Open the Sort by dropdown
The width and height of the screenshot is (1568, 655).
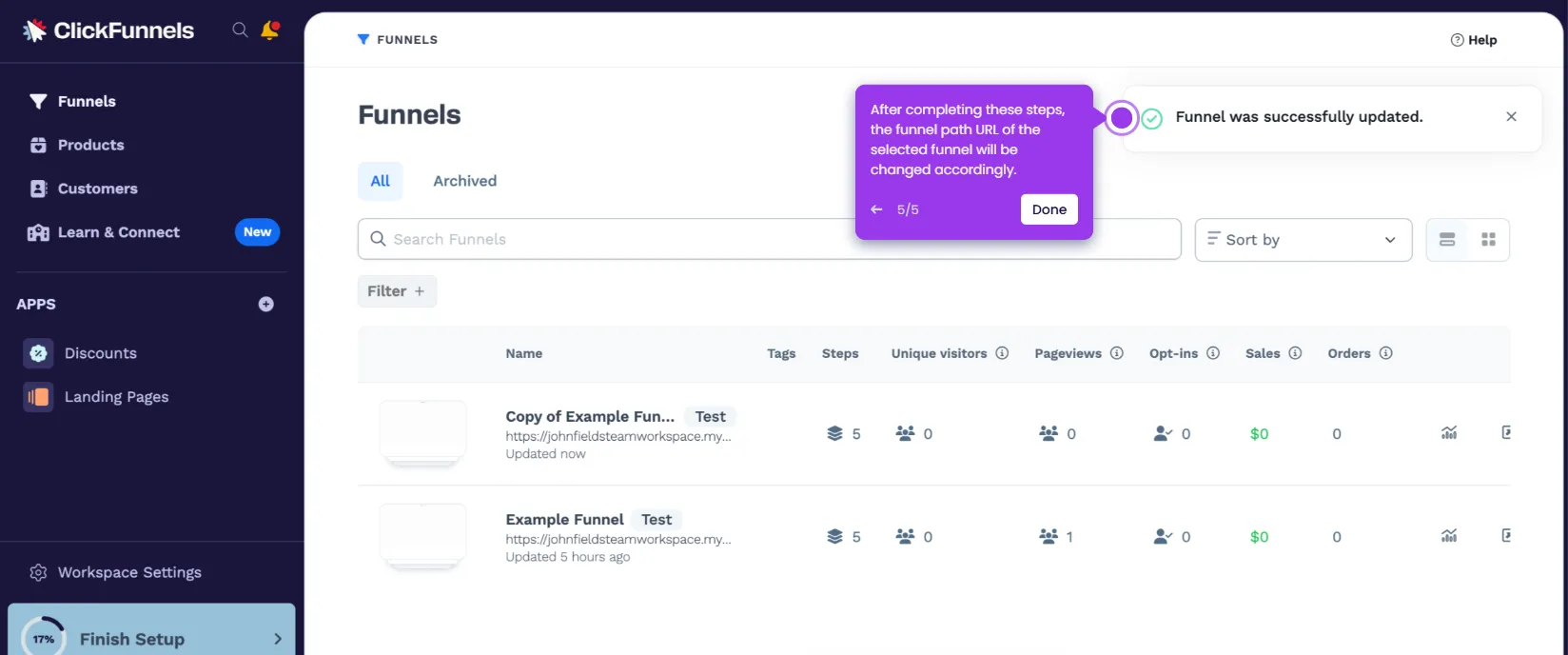[x=1303, y=239]
